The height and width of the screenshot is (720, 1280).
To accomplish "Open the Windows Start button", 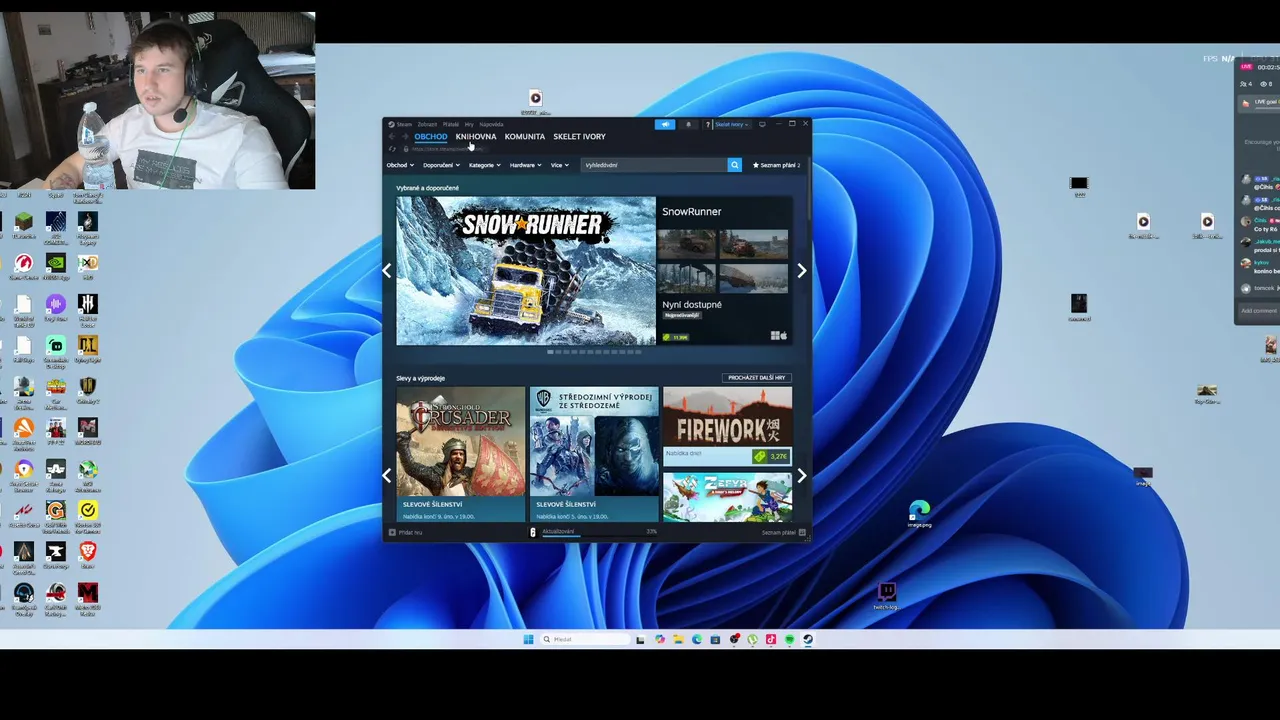I will tap(528, 639).
